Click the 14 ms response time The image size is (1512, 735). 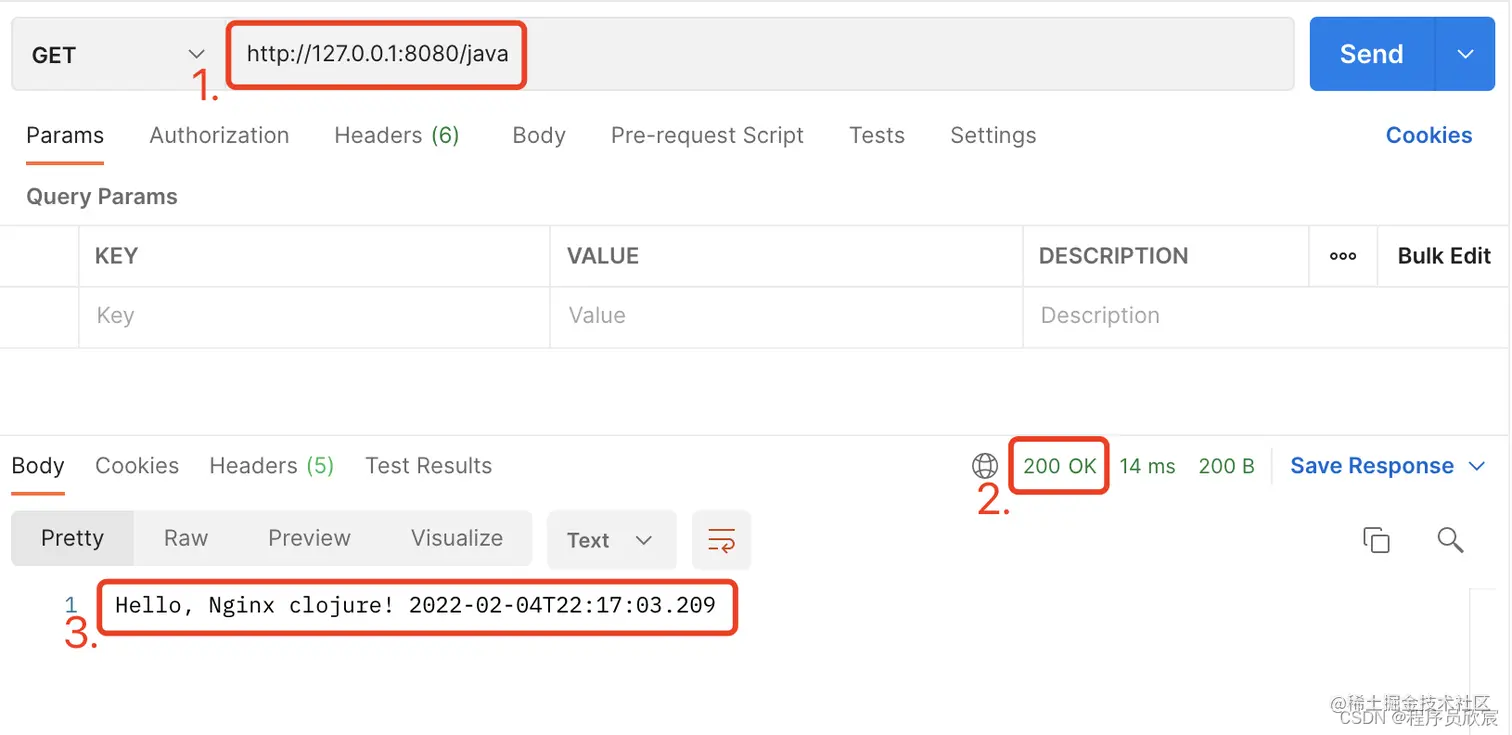(1147, 466)
